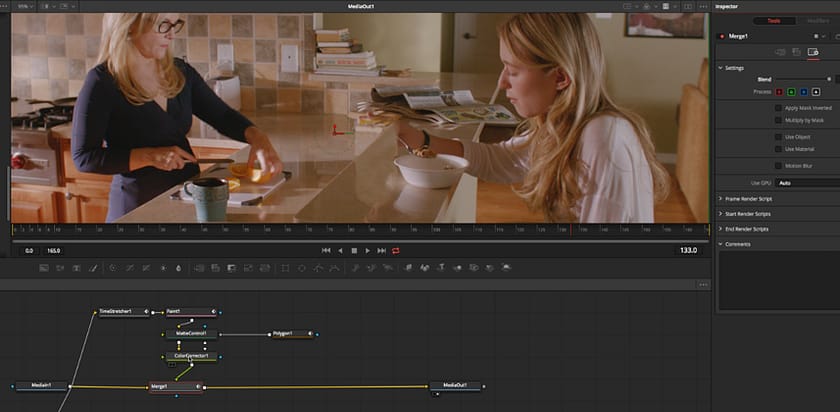Expand the End Render Scripts section

(721, 229)
